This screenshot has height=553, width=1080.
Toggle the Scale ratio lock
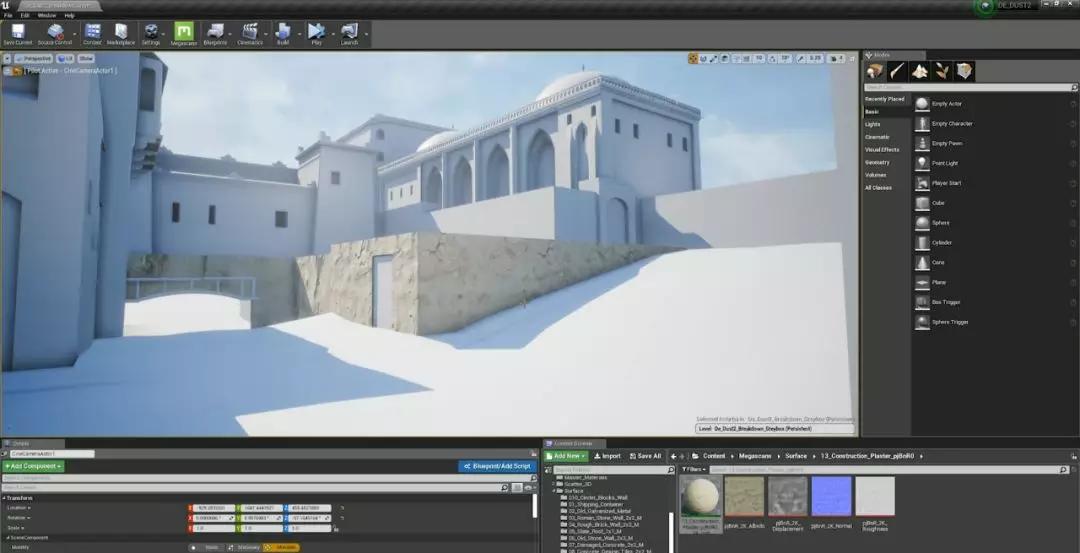coord(336,528)
